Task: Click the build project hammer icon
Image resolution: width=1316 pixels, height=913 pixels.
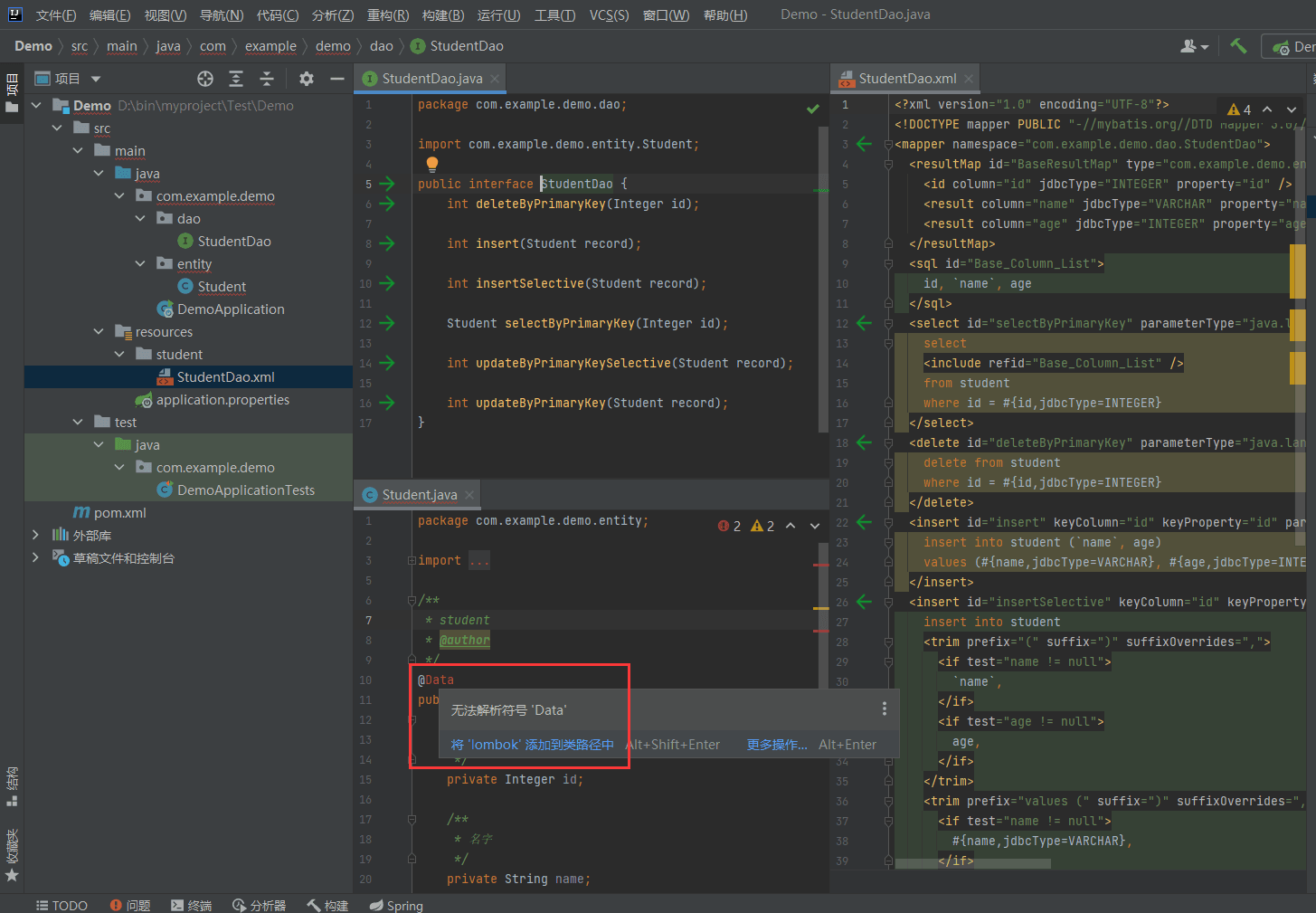Action: (x=1238, y=45)
